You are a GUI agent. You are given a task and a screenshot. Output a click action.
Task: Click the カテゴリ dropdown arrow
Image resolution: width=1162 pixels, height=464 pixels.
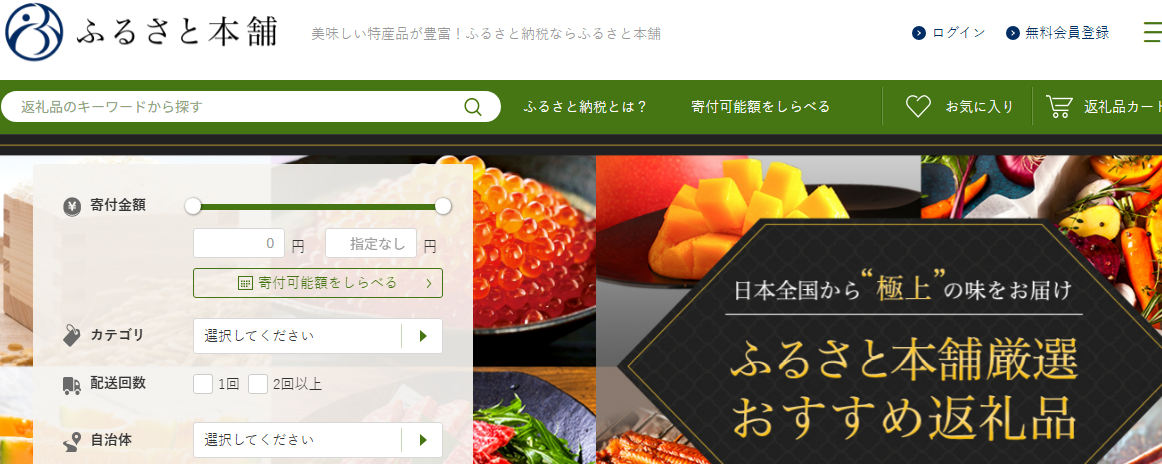pyautogui.click(x=423, y=336)
